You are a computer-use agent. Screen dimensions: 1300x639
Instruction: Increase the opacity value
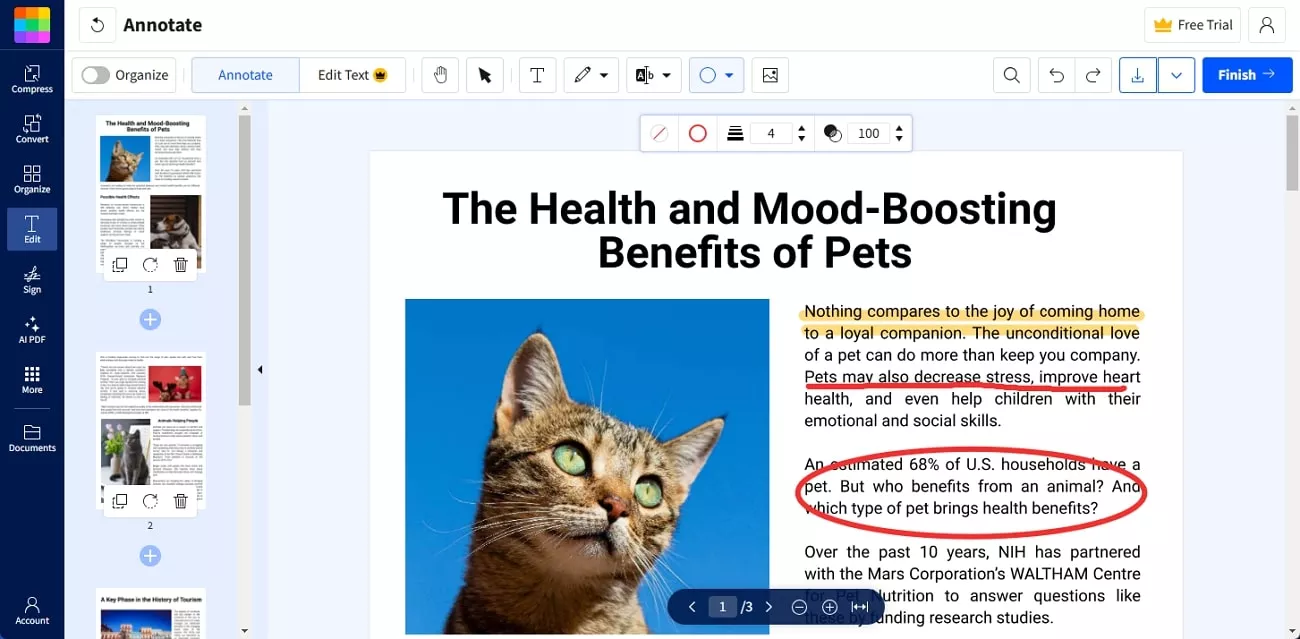coord(899,128)
